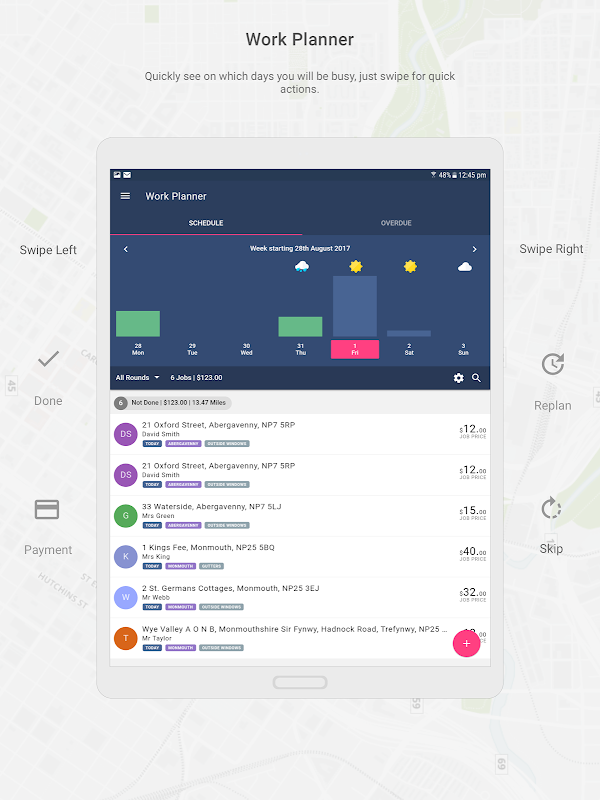This screenshot has height=800, width=600.
Task: Go to next week arrow
Action: tap(474, 249)
